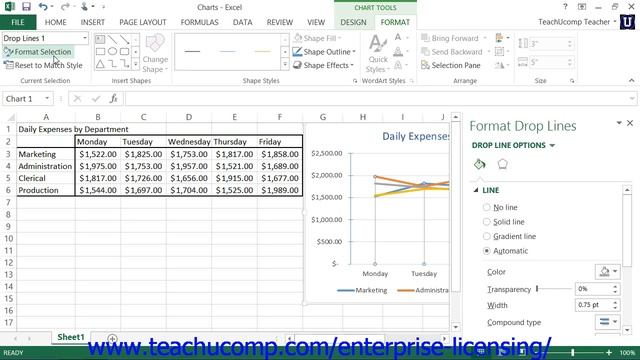This screenshot has height=360, width=640.
Task: Select cell A1 Daily Expenses by Department
Action: coord(46,129)
